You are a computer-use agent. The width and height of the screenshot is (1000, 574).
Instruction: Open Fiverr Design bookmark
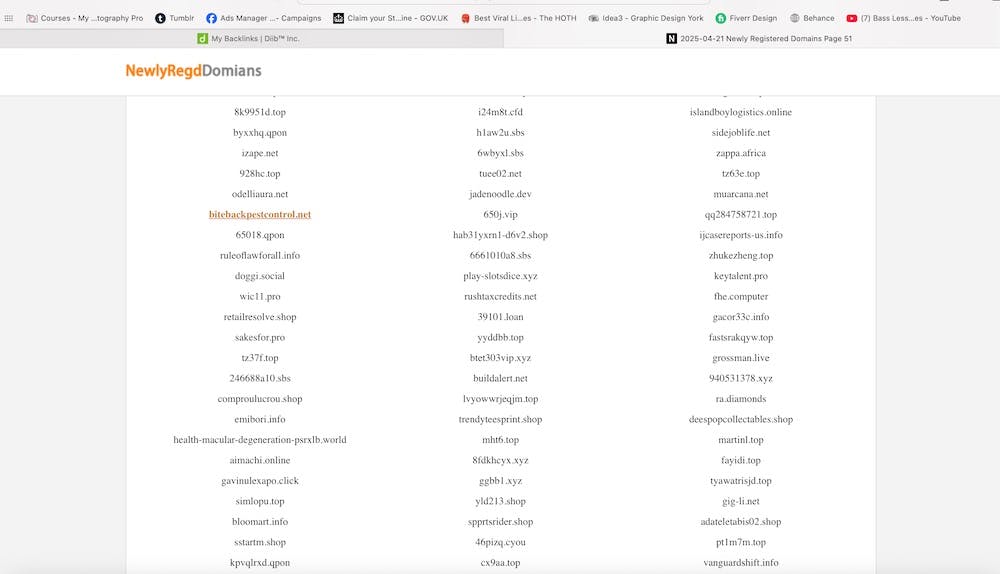tap(746, 18)
